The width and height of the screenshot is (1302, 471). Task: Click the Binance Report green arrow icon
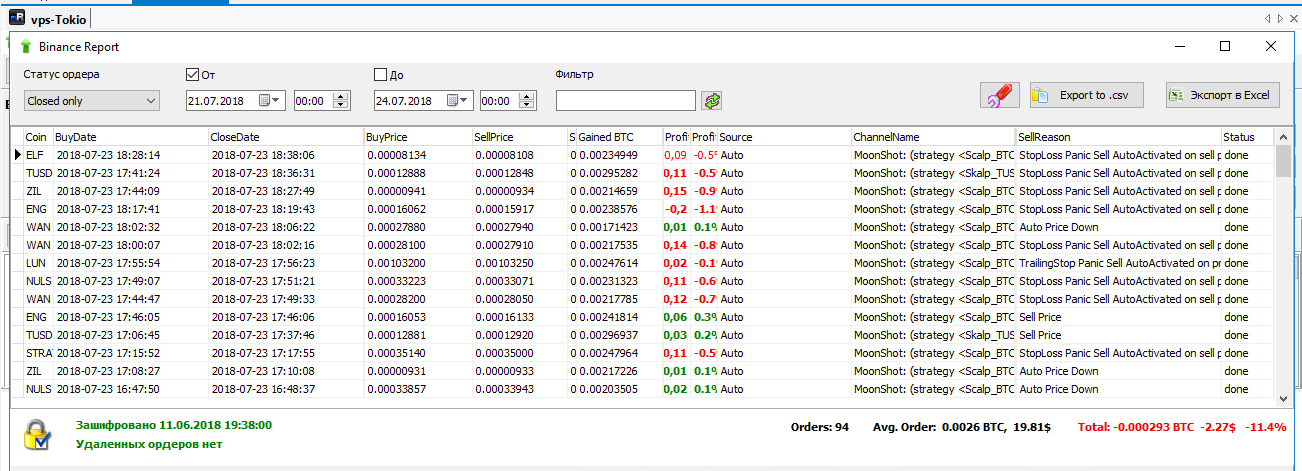(x=26, y=46)
